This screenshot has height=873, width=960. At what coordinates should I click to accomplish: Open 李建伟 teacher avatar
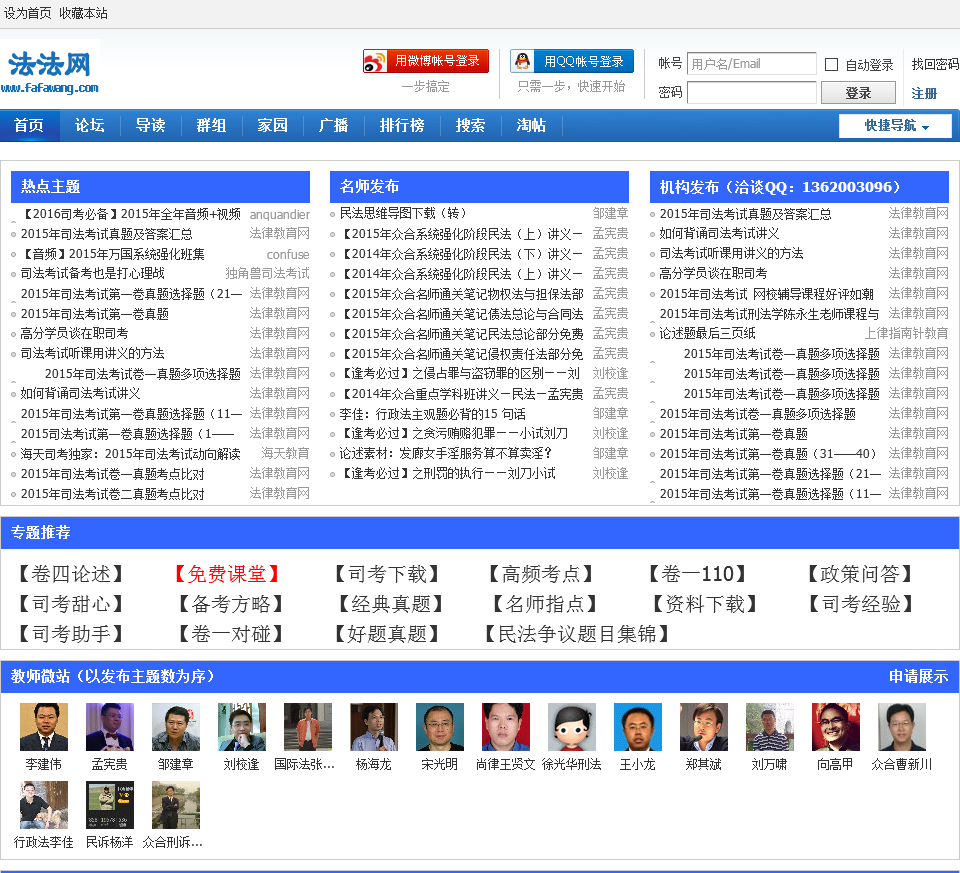click(x=43, y=727)
